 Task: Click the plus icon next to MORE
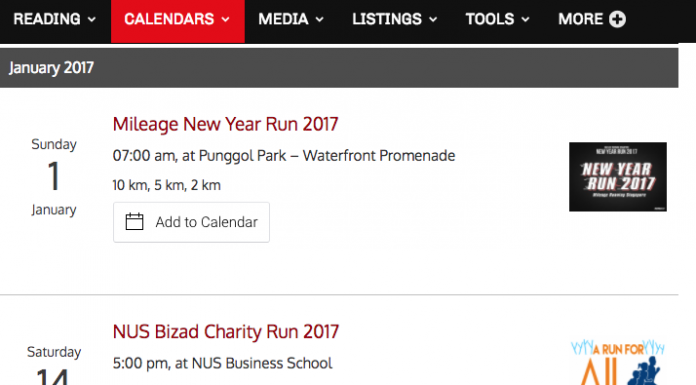[x=617, y=19]
